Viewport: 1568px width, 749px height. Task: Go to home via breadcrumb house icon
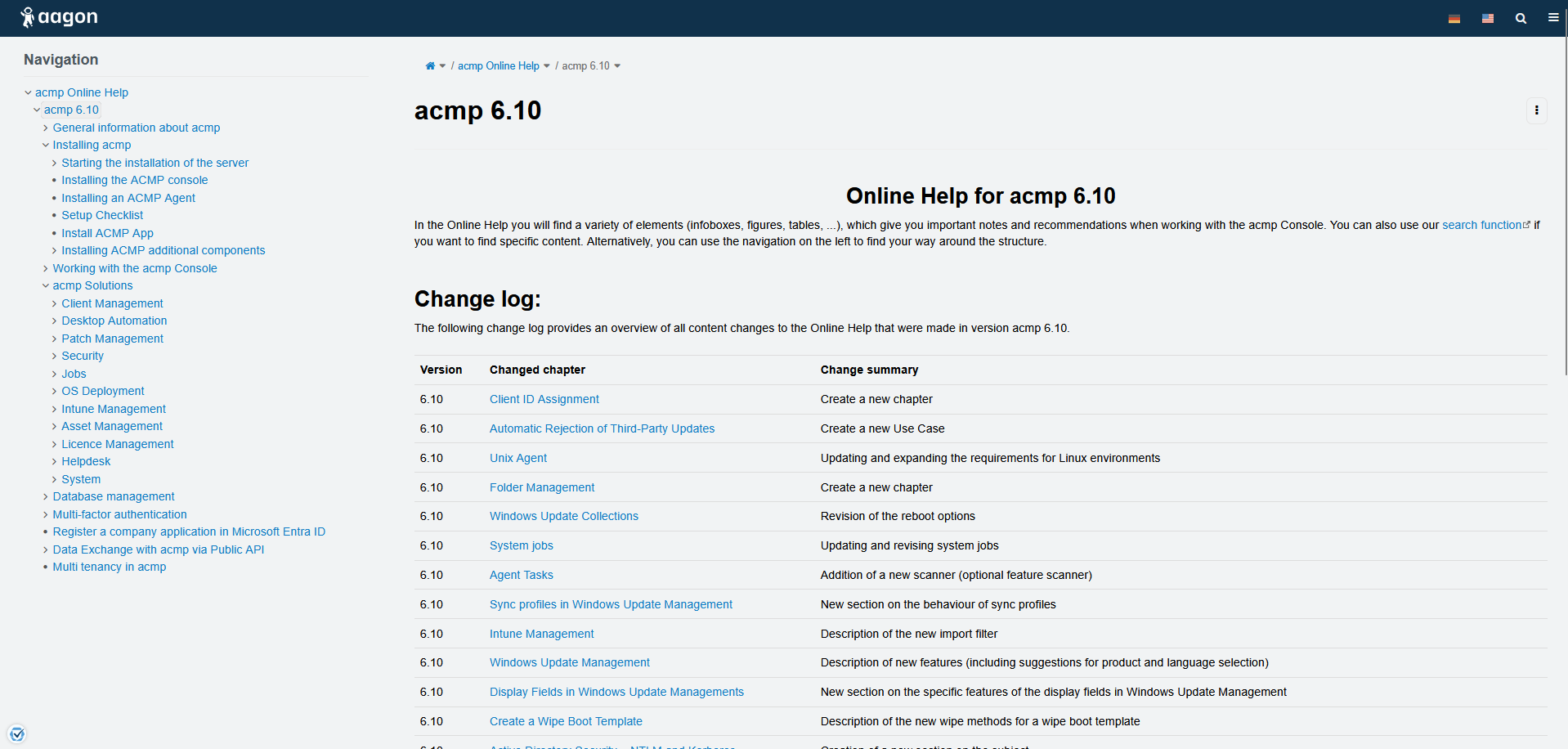pyautogui.click(x=430, y=66)
